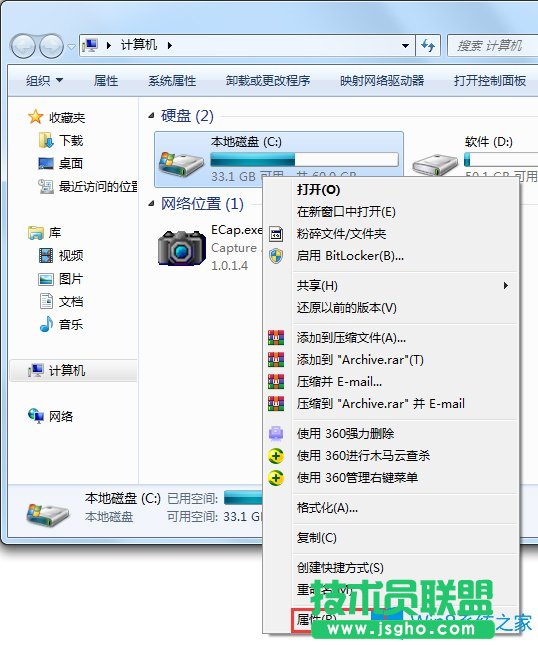Click the D: drive usage bar
The height and width of the screenshot is (645, 538).
(501, 160)
